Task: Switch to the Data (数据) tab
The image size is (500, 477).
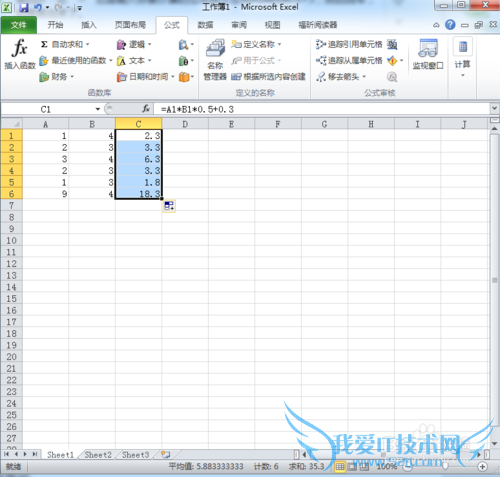Action: click(205, 25)
